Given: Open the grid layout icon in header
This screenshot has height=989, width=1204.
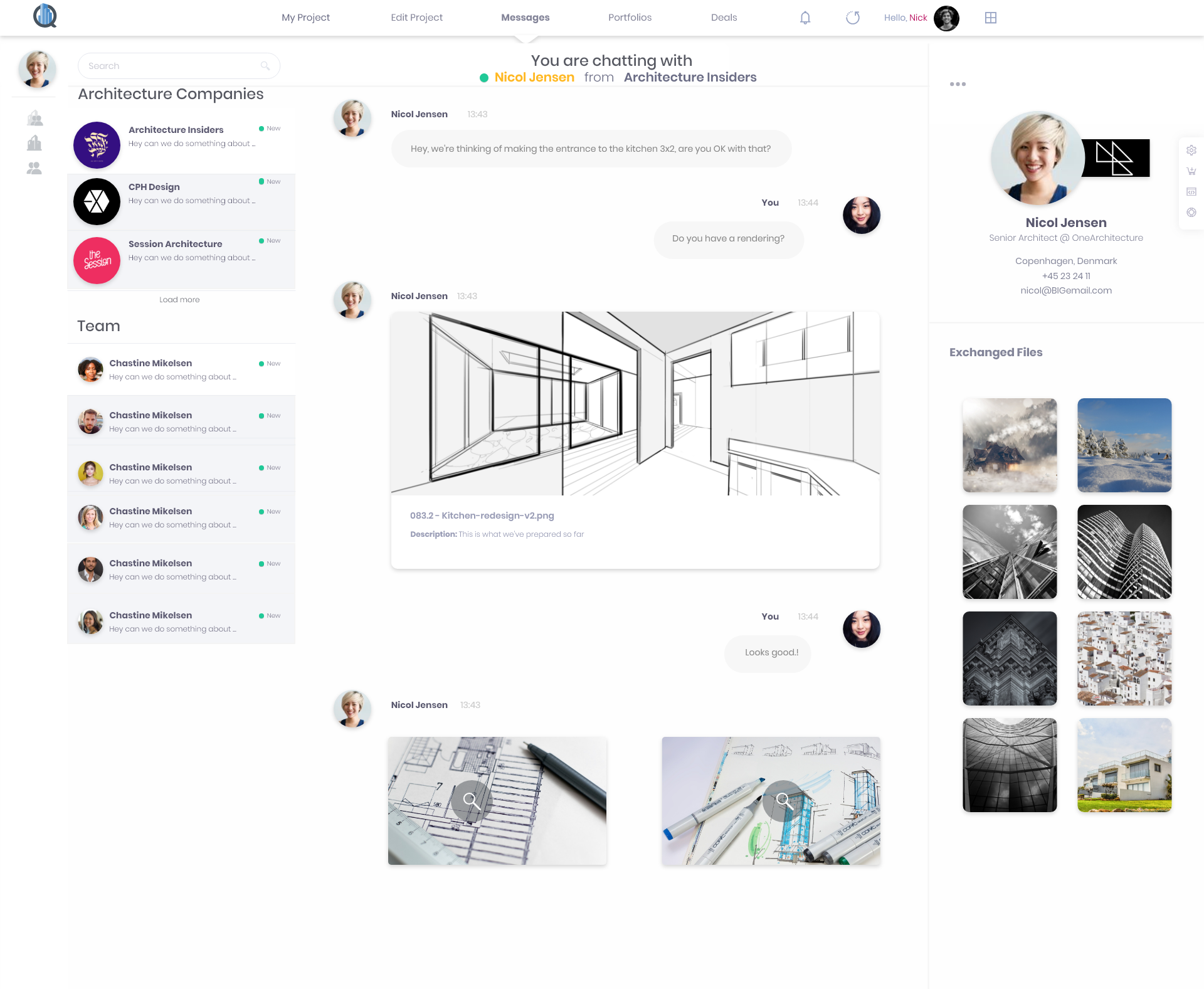Looking at the screenshot, I should coord(990,18).
